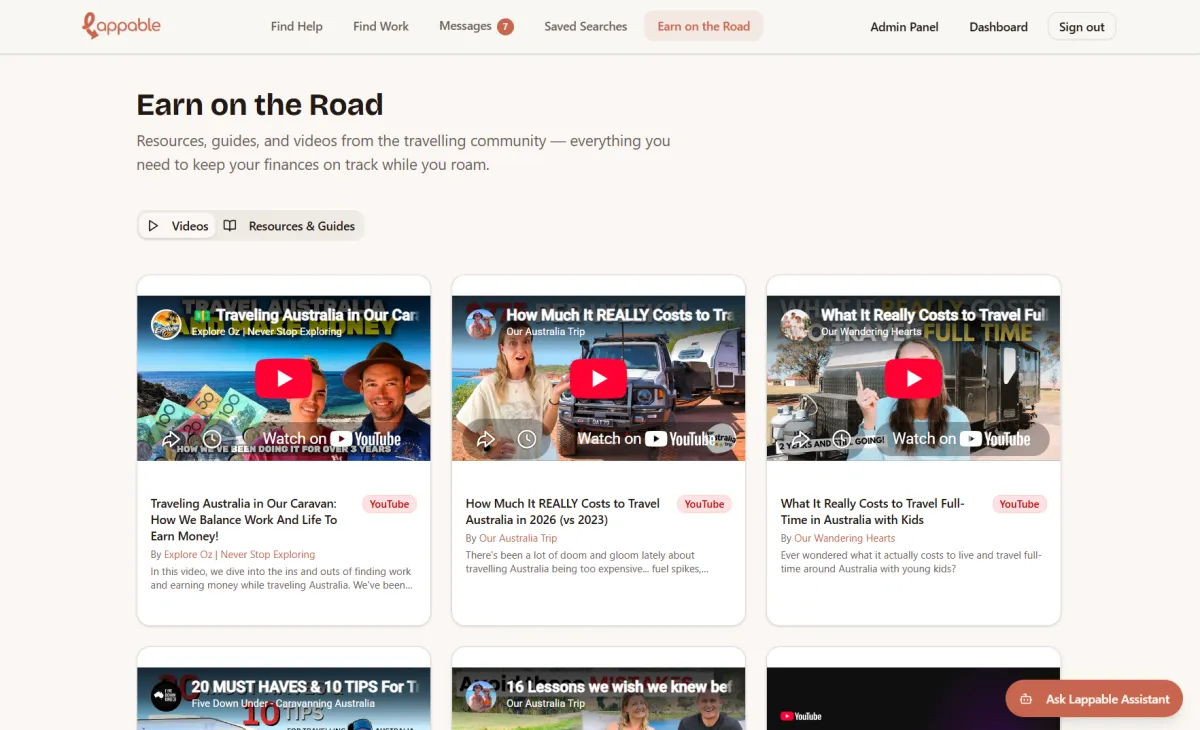Click the Explore Oz | Never Stop Exploring author link
1200x730 pixels.
[240, 554]
